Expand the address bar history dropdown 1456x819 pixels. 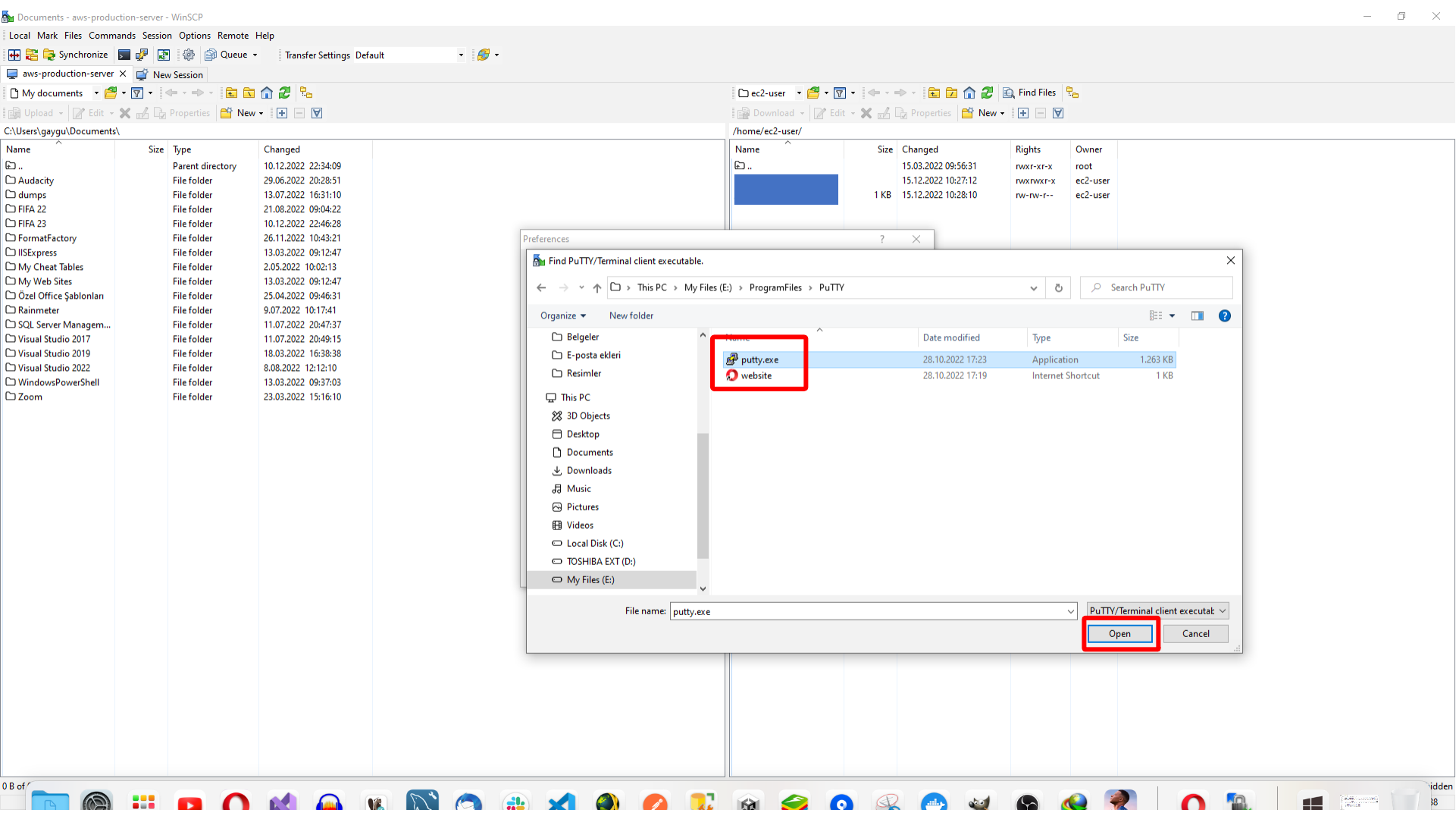[1033, 287]
